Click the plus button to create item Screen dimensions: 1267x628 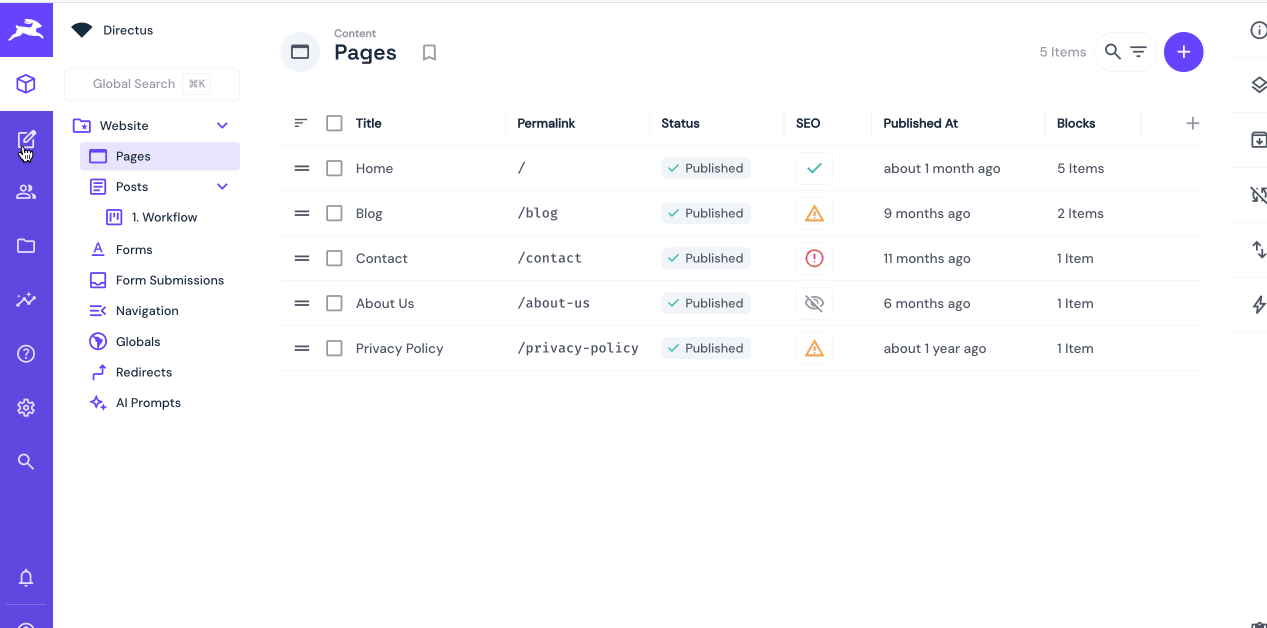click(x=1183, y=52)
